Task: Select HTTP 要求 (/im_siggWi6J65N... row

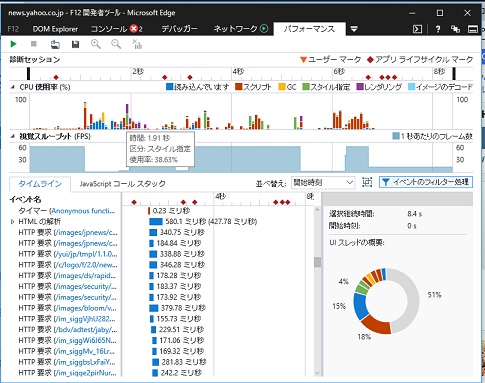Action: tap(67, 341)
